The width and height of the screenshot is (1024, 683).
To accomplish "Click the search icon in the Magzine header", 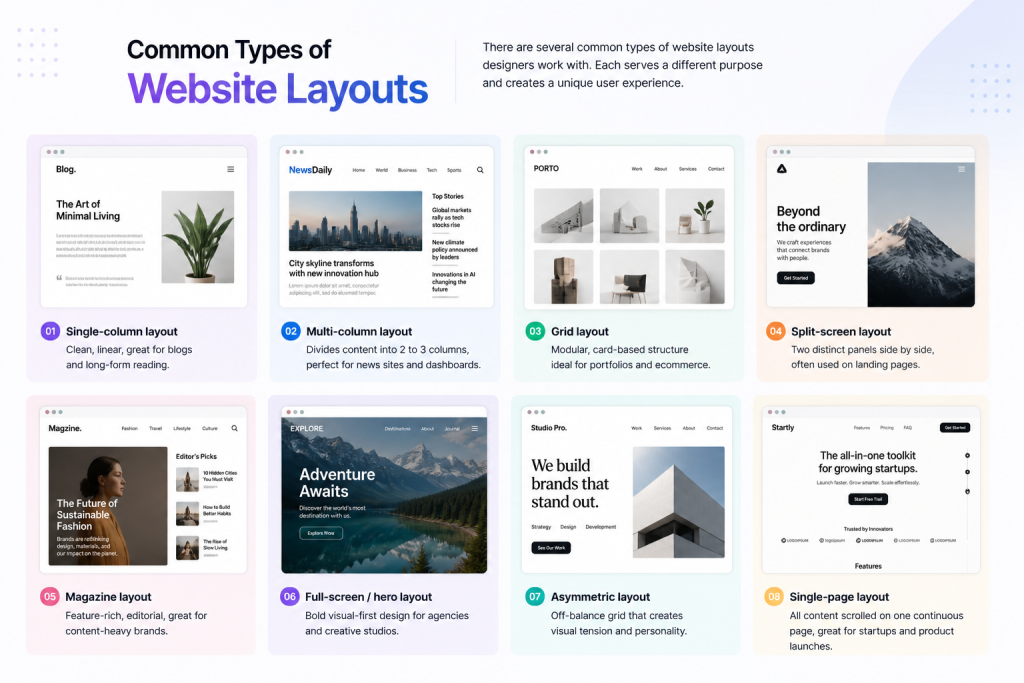I will pos(234,428).
